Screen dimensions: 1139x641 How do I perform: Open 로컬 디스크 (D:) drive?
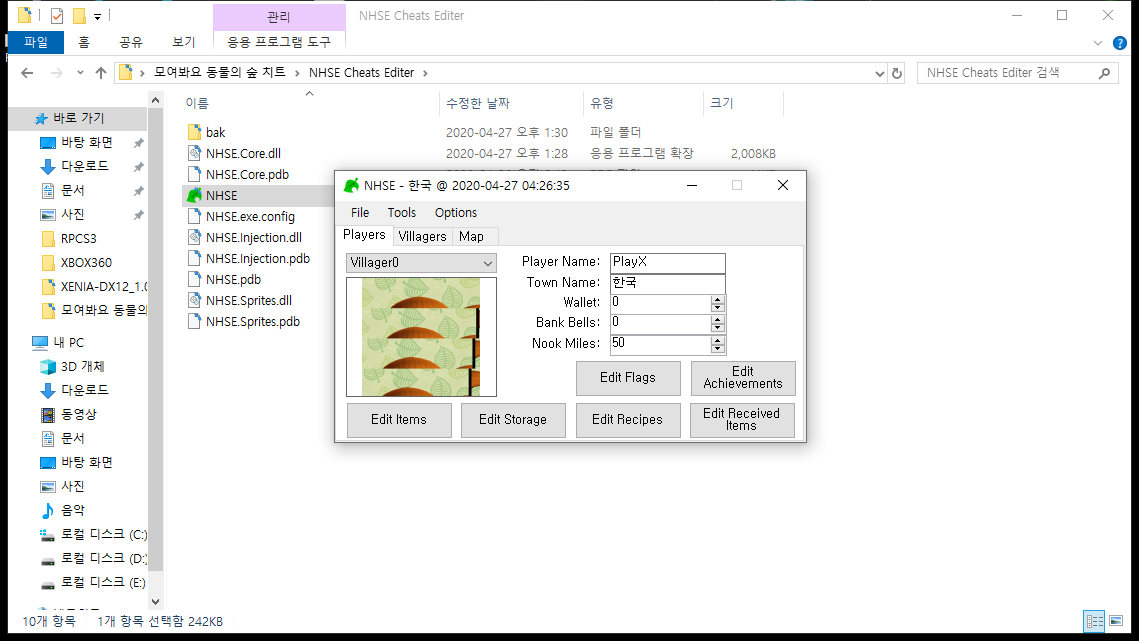coord(103,558)
